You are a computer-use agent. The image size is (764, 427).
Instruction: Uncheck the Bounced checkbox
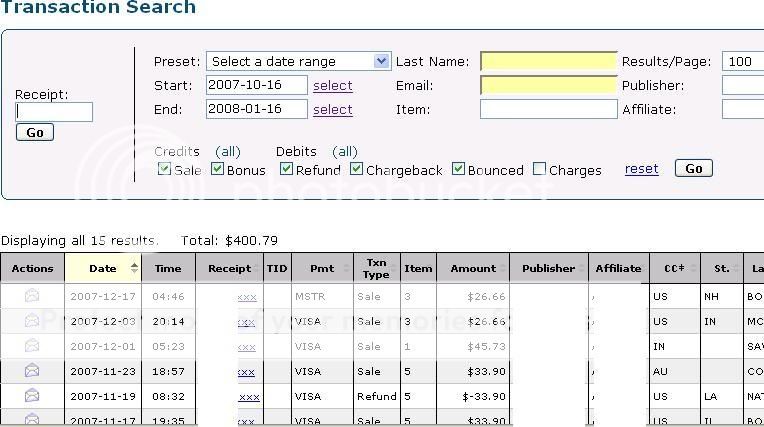click(458, 169)
